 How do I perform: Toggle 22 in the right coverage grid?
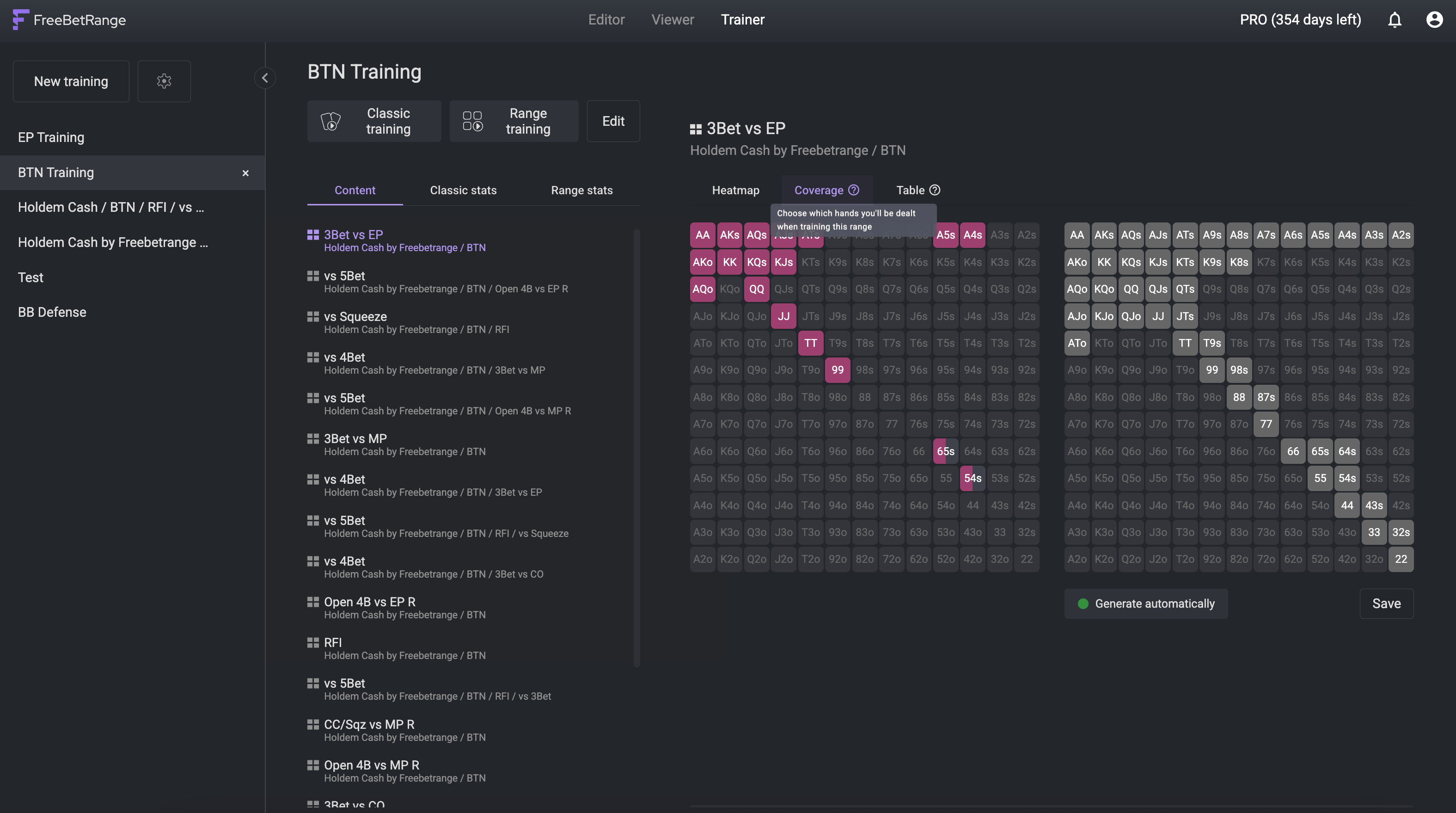pyautogui.click(x=1401, y=559)
